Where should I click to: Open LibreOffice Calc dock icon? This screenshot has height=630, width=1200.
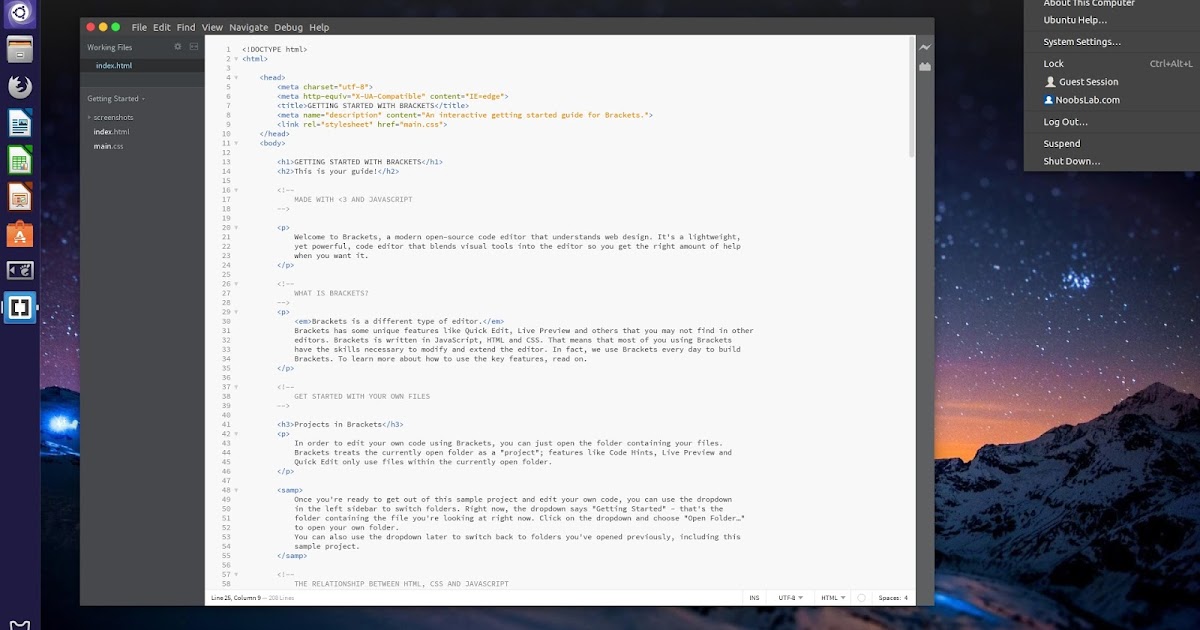click(x=20, y=160)
